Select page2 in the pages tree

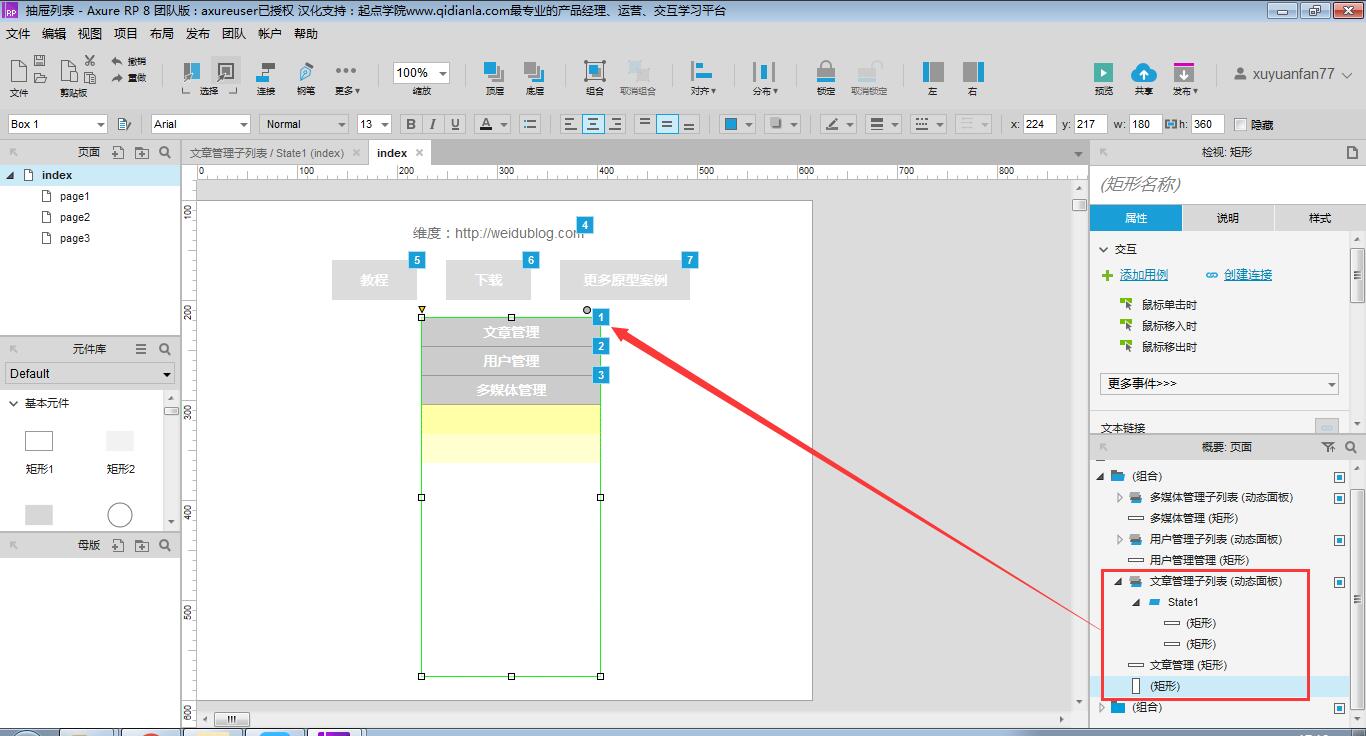[75, 217]
